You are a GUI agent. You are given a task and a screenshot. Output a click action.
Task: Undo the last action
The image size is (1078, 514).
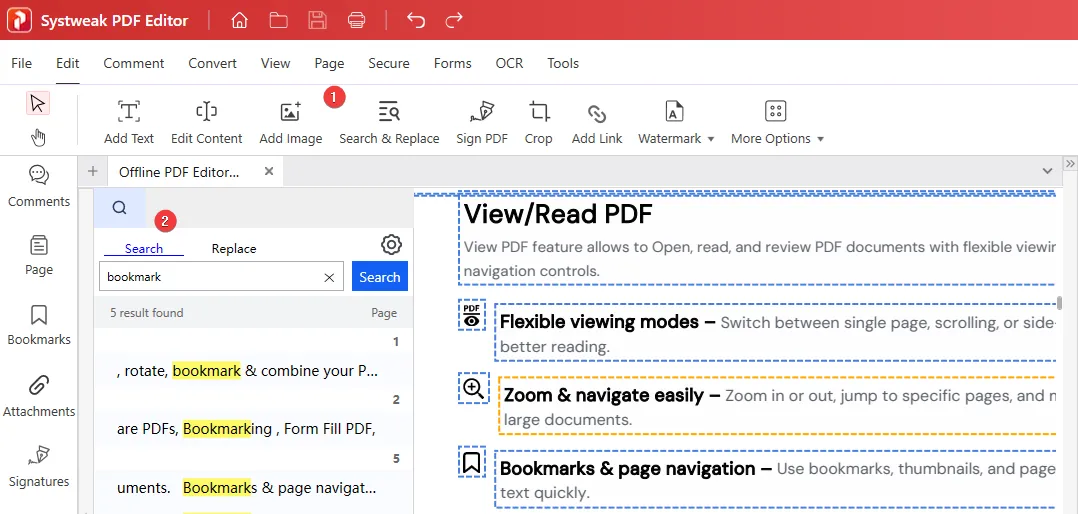pos(415,20)
